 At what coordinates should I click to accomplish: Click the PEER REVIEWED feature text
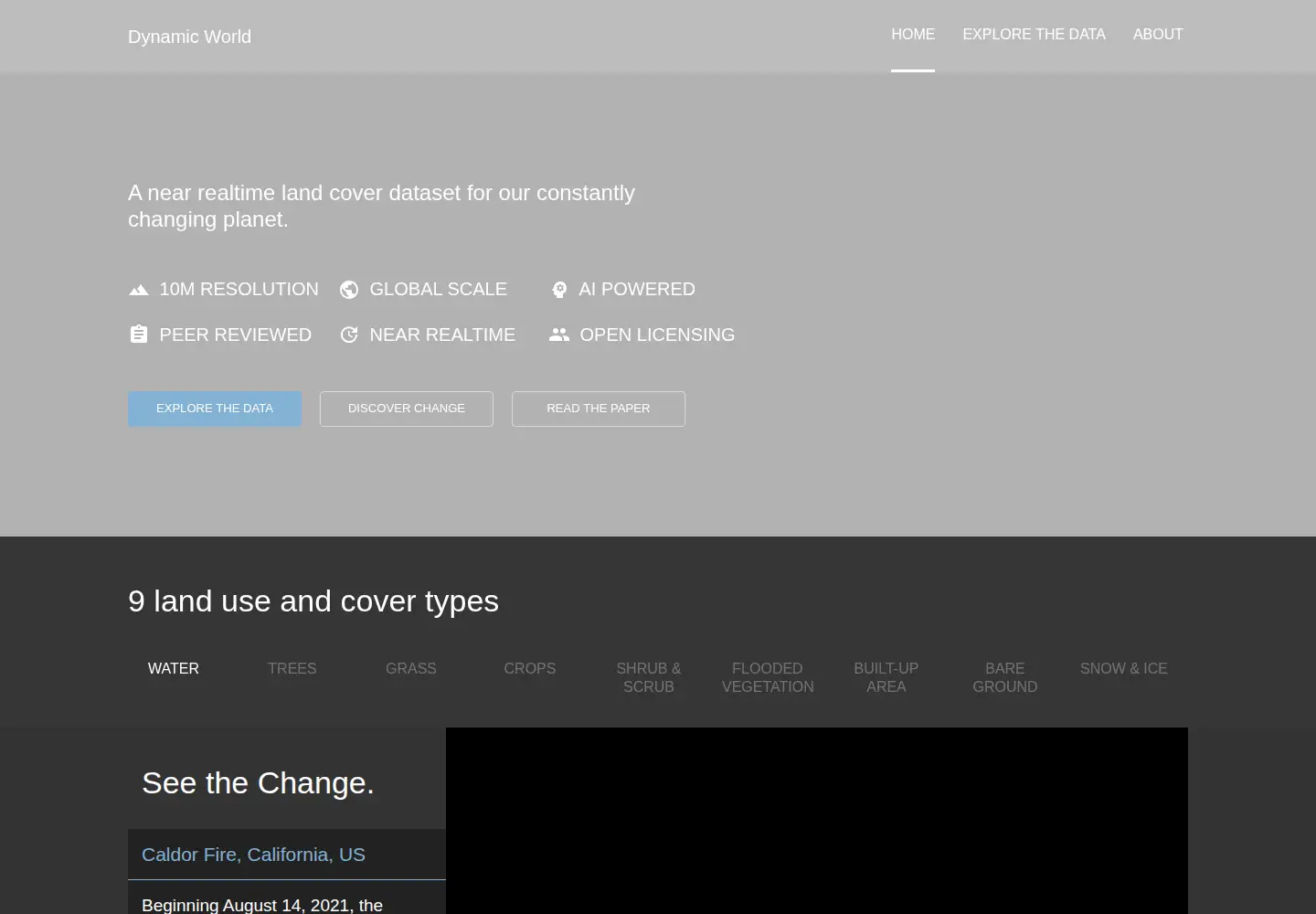pos(235,335)
